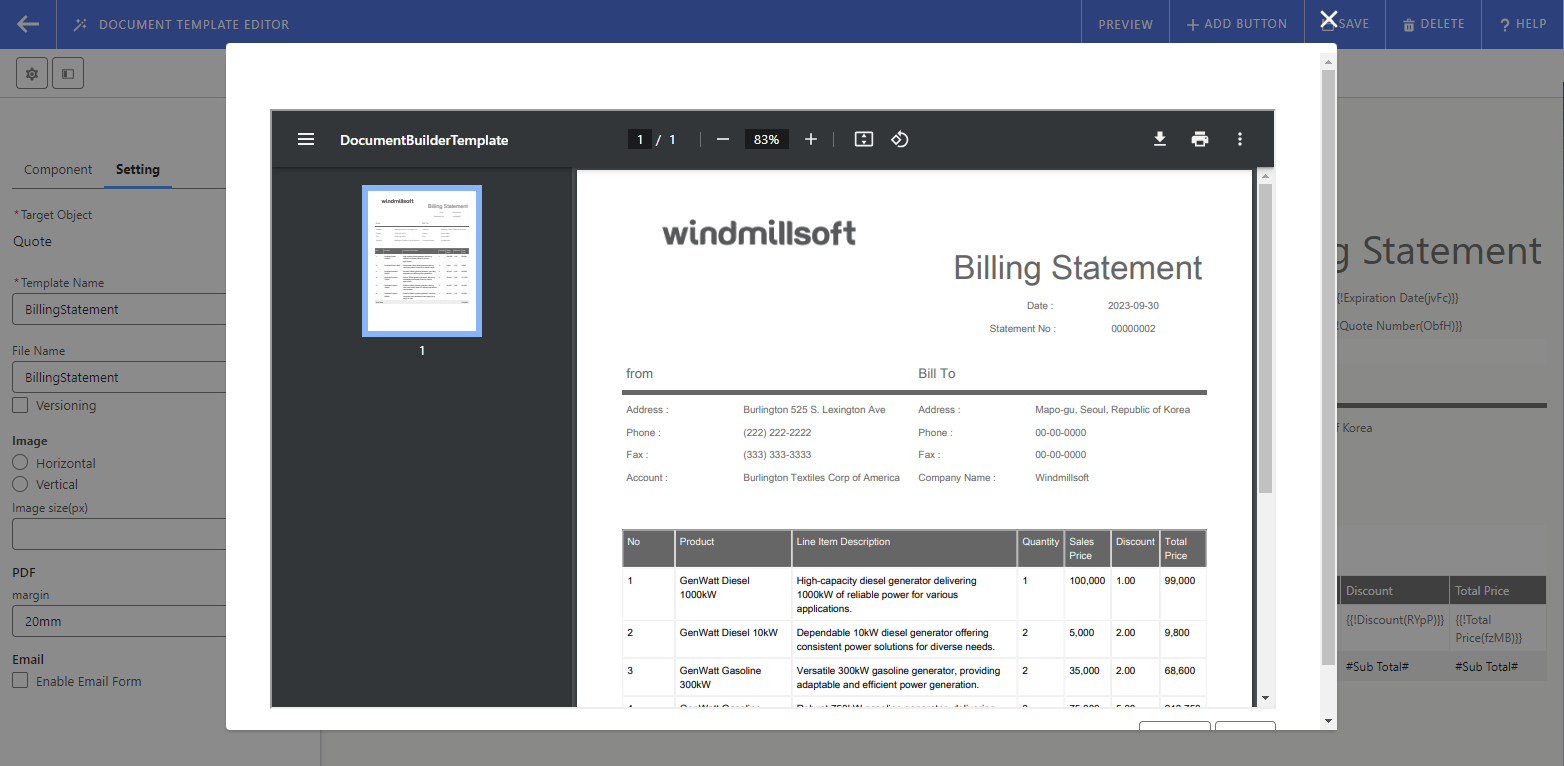Viewport: 1564px width, 766px height.
Task: Click the fit to page icon
Action: pyautogui.click(x=864, y=140)
